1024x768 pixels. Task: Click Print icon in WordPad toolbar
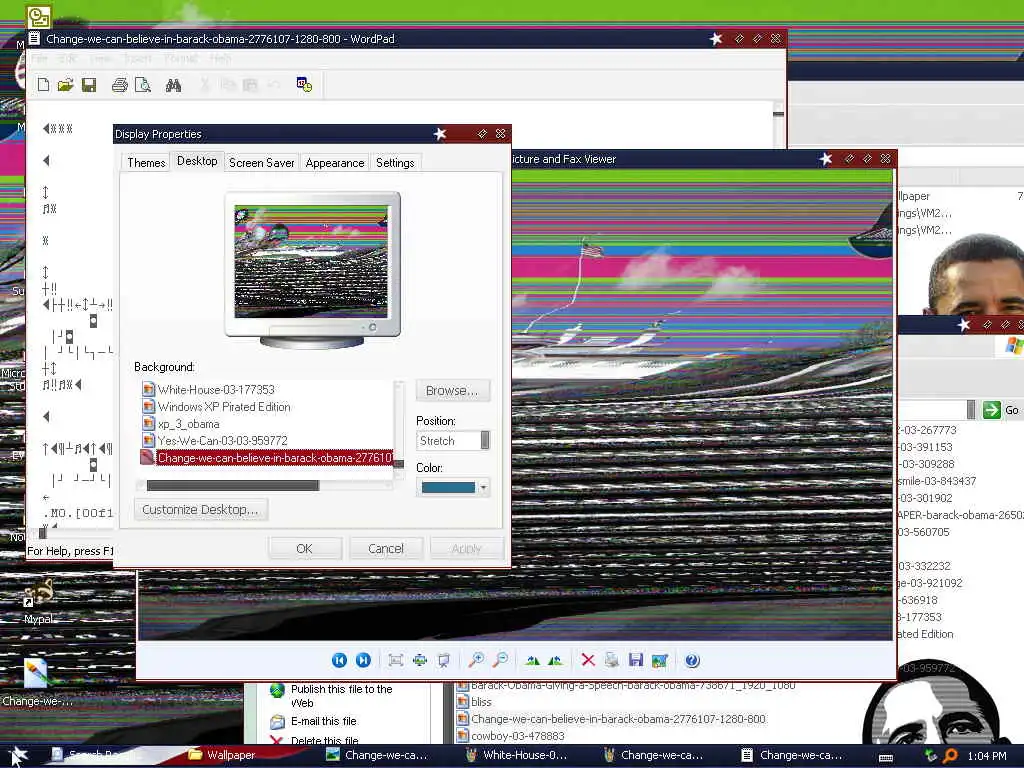(x=120, y=85)
